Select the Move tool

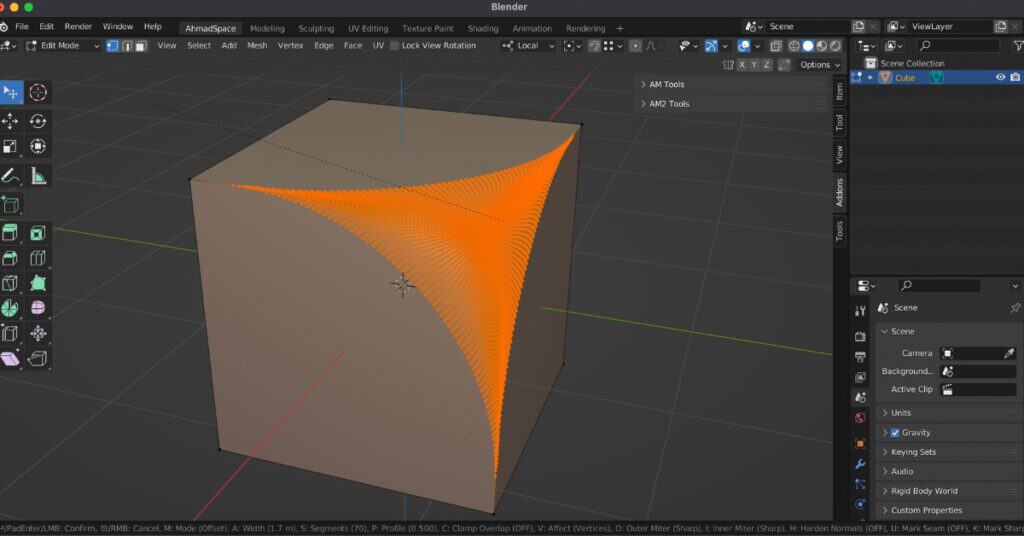[x=11, y=121]
